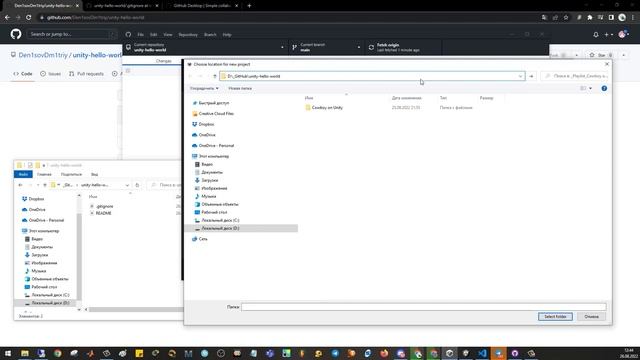Image resolution: width=640 pixels, height=360 pixels.
Task: Open the Help menu in GitHub Desktop
Action: pyautogui.click(x=227, y=35)
